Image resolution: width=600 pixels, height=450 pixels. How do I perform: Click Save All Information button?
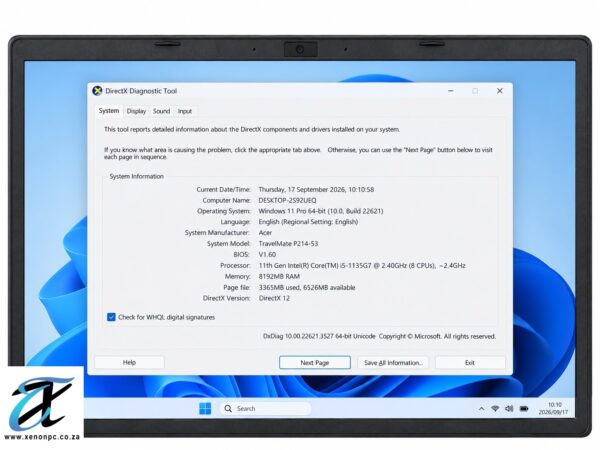(393, 363)
